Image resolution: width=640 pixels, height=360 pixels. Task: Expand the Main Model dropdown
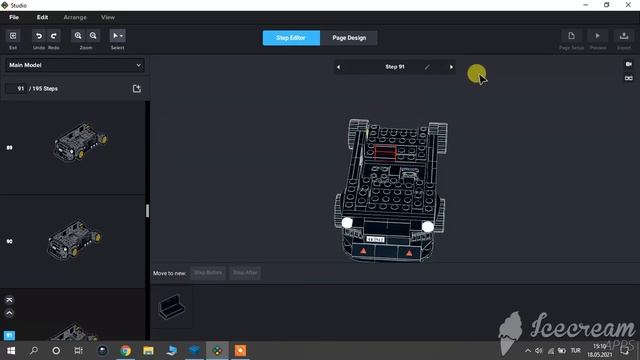[x=75, y=65]
